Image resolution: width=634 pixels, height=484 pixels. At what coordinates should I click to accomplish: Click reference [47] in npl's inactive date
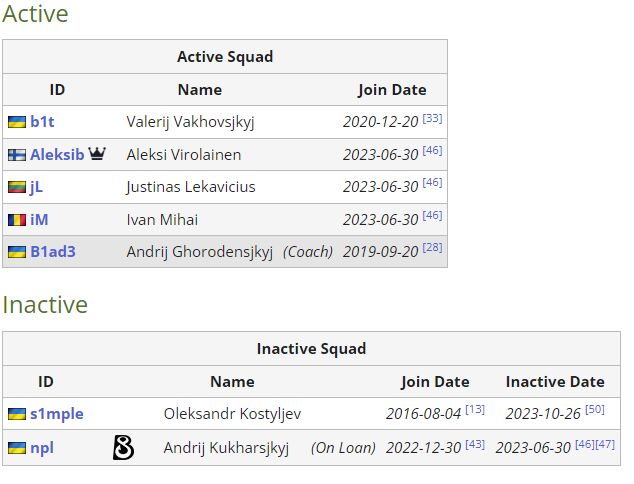(605, 444)
